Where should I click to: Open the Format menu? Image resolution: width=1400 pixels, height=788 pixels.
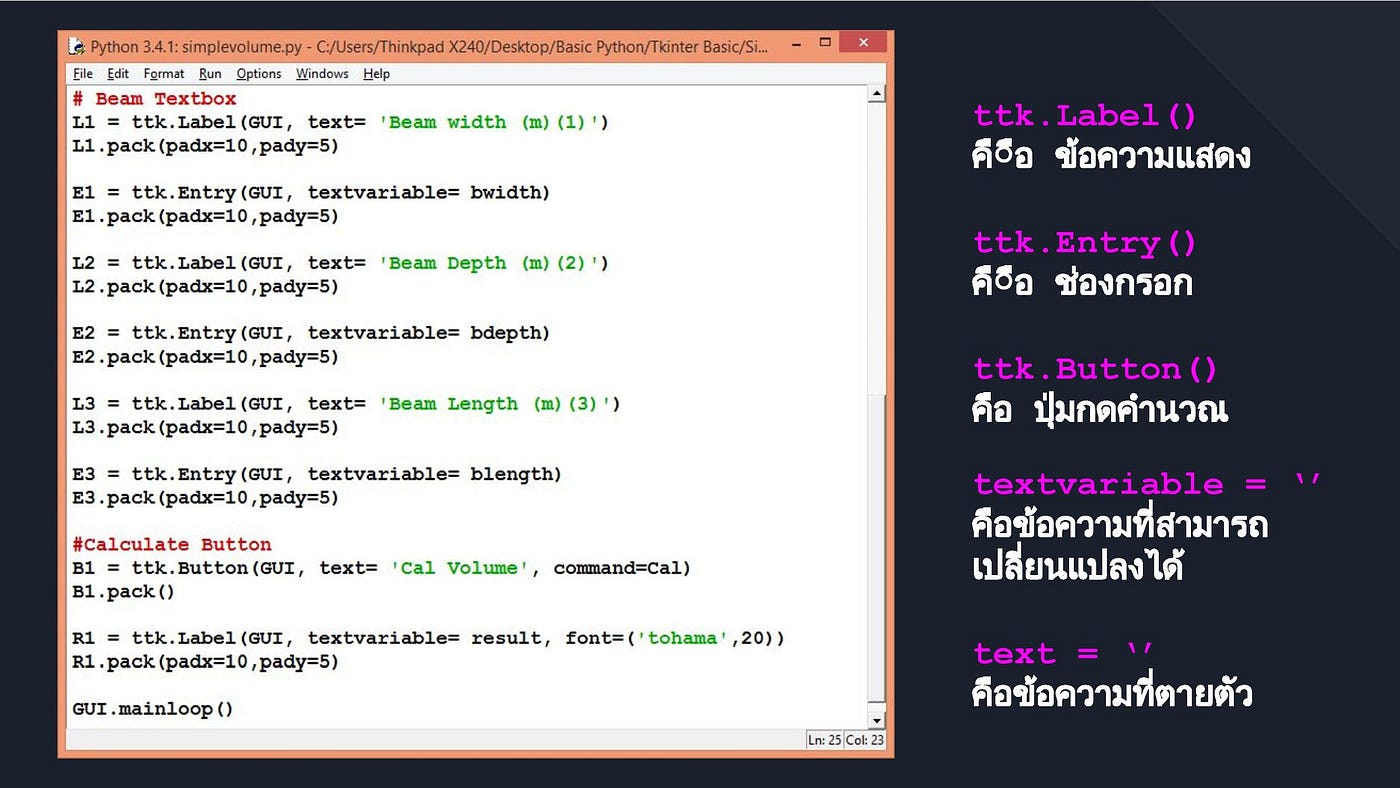163,73
